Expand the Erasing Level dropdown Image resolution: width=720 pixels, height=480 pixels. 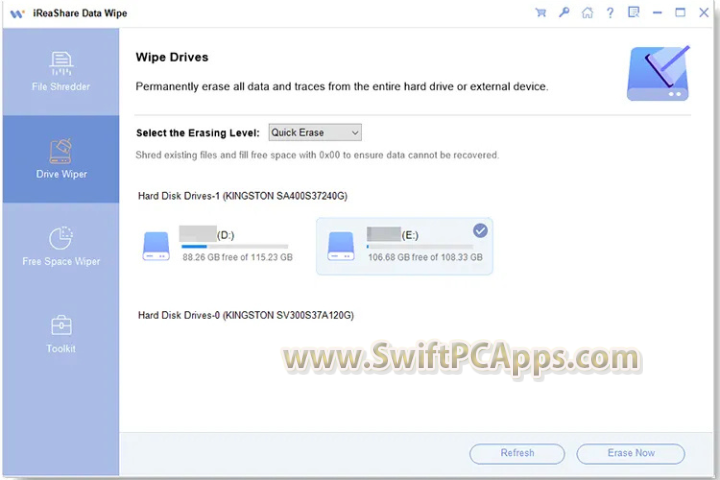pos(315,132)
